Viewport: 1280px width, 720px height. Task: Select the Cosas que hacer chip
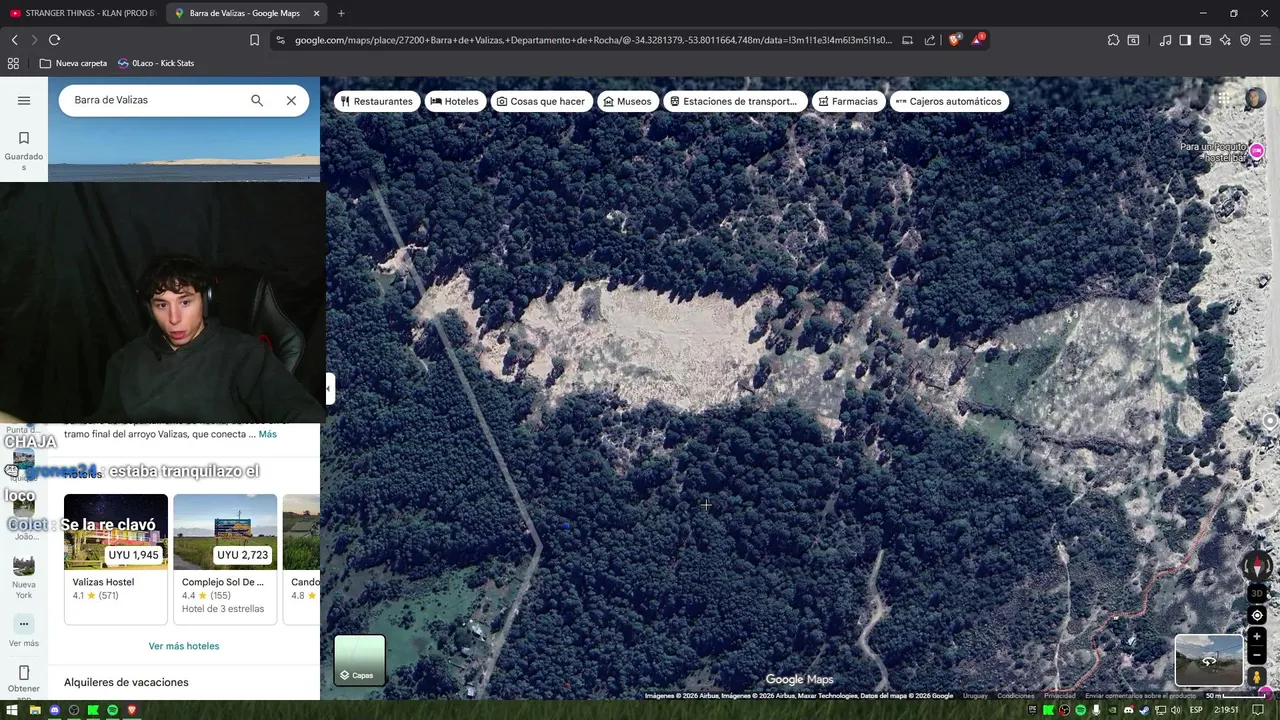[541, 101]
